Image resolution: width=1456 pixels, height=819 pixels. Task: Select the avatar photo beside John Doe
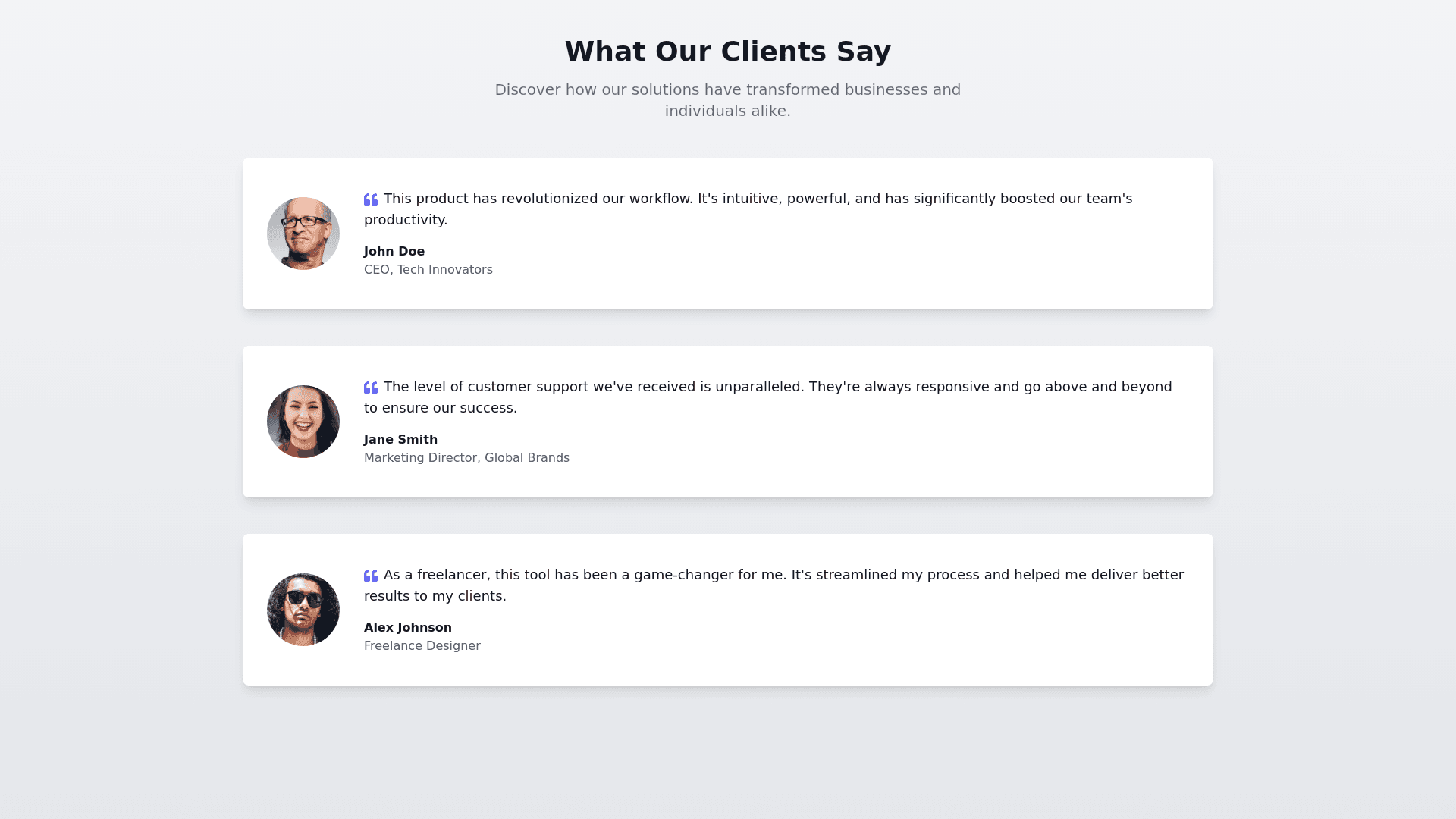tap(303, 234)
